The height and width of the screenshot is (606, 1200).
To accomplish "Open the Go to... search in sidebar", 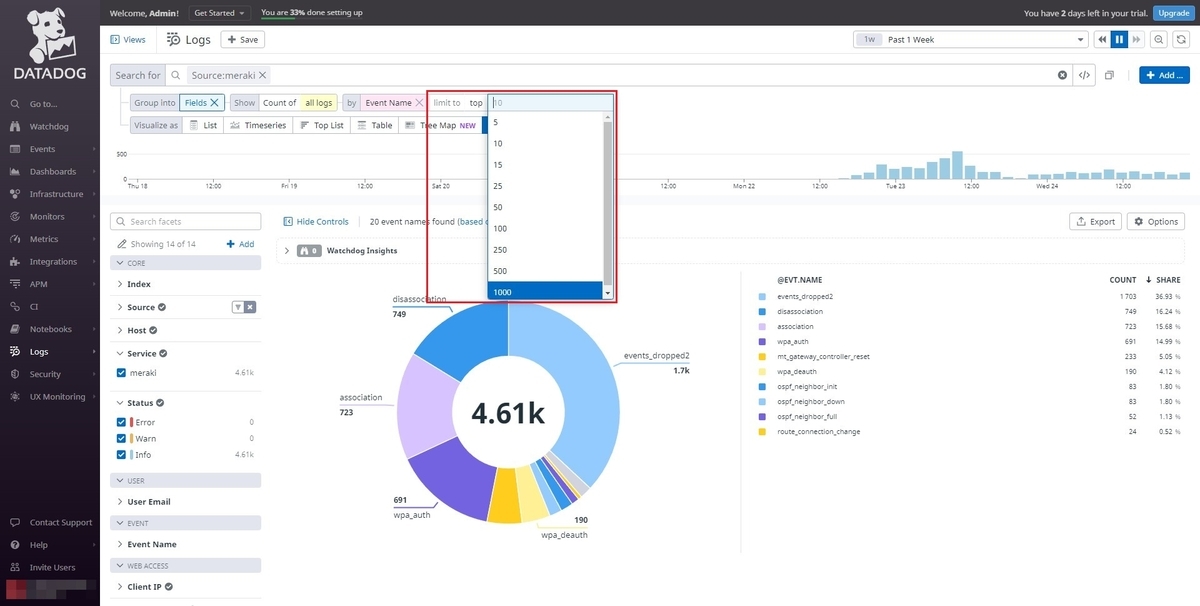I will pos(43,104).
